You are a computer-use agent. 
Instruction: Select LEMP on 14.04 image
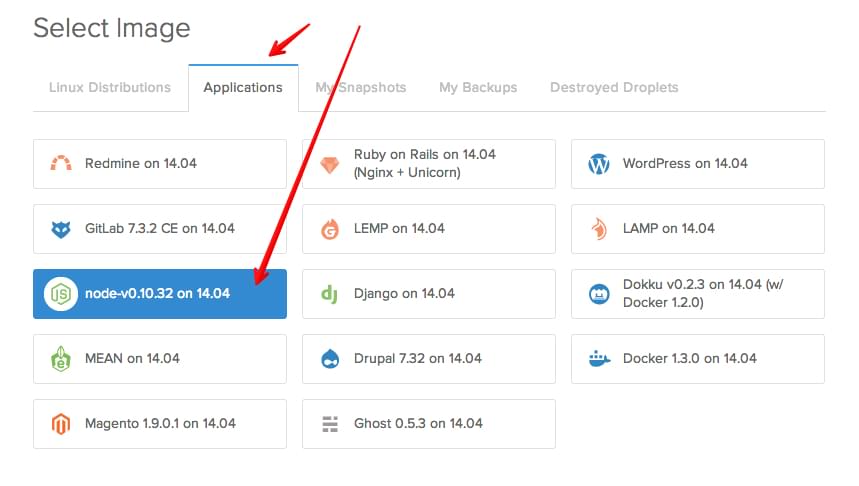coord(429,229)
